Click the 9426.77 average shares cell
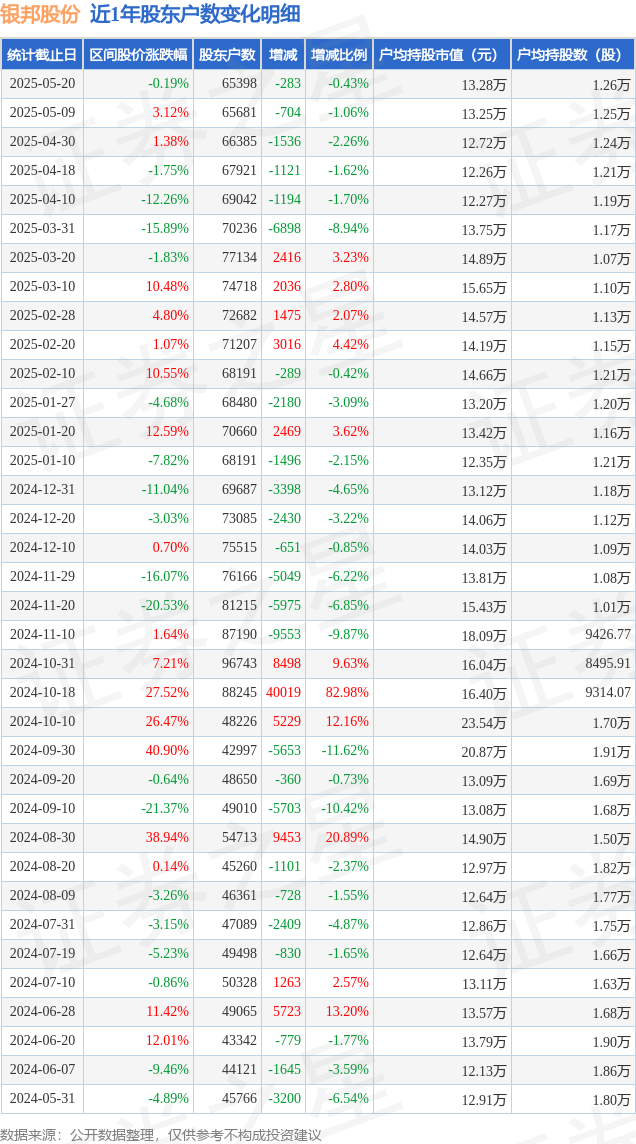This screenshot has height=1144, width=636. click(607, 634)
